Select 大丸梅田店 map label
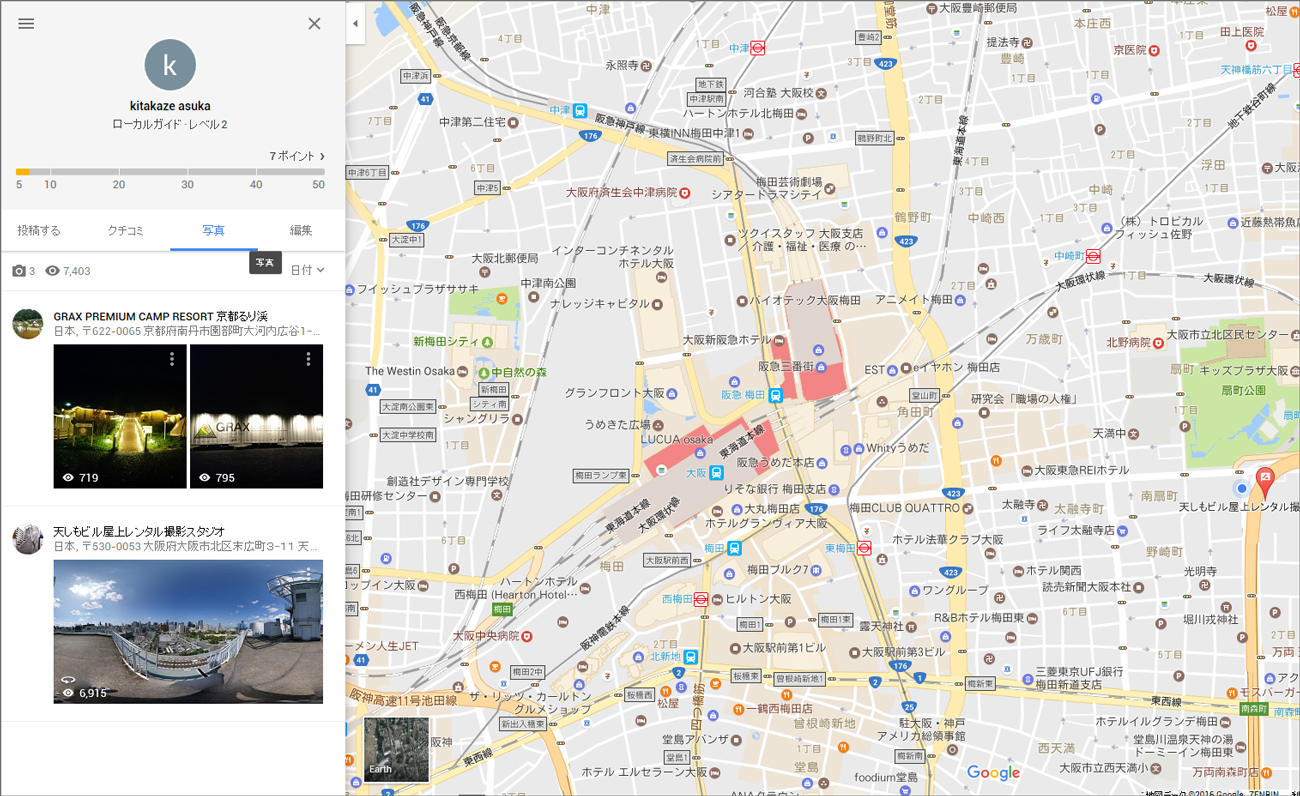This screenshot has width=1300, height=796. pos(773,508)
